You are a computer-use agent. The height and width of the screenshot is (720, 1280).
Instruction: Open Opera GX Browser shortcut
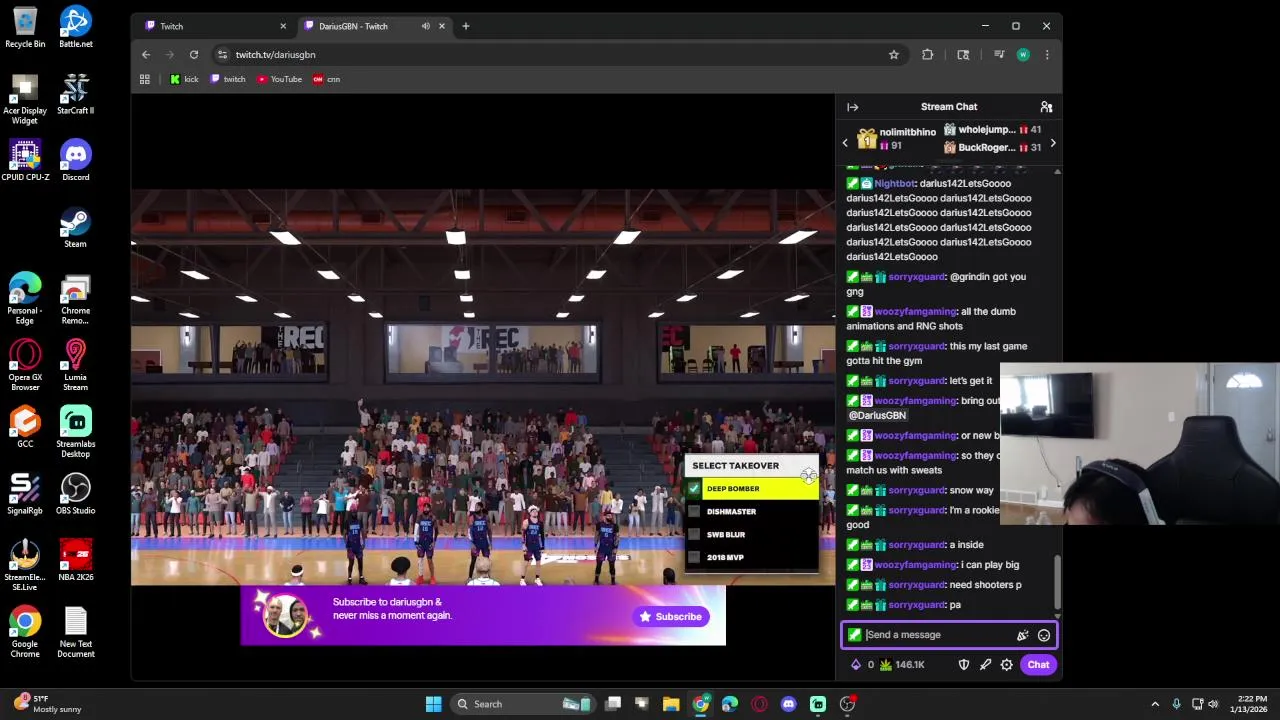pos(25,366)
